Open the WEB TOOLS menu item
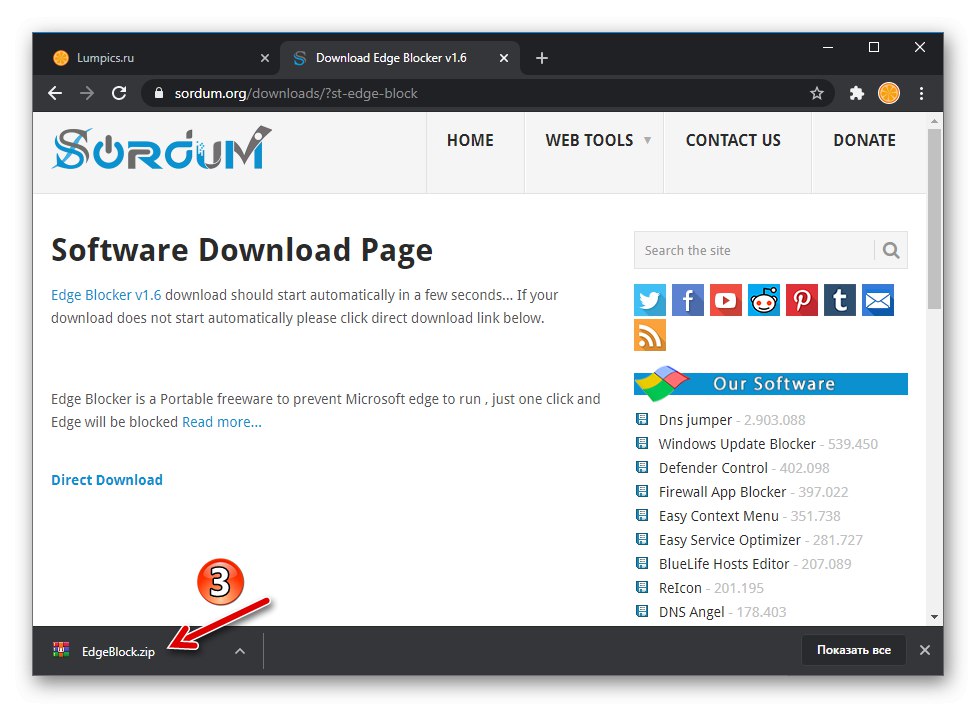The width and height of the screenshot is (976, 708). pos(589,141)
